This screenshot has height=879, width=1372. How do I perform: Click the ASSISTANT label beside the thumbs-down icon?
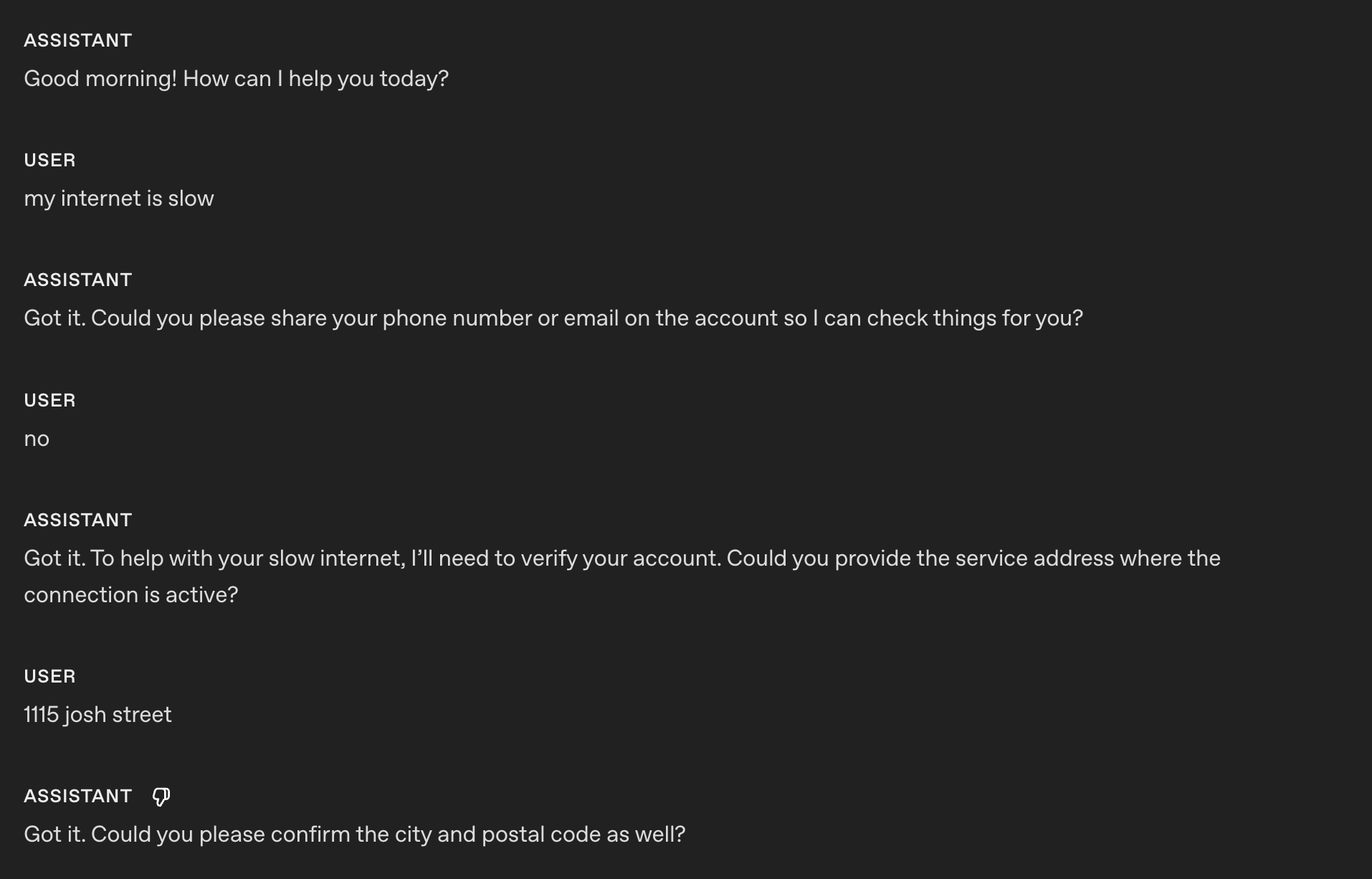(x=78, y=797)
